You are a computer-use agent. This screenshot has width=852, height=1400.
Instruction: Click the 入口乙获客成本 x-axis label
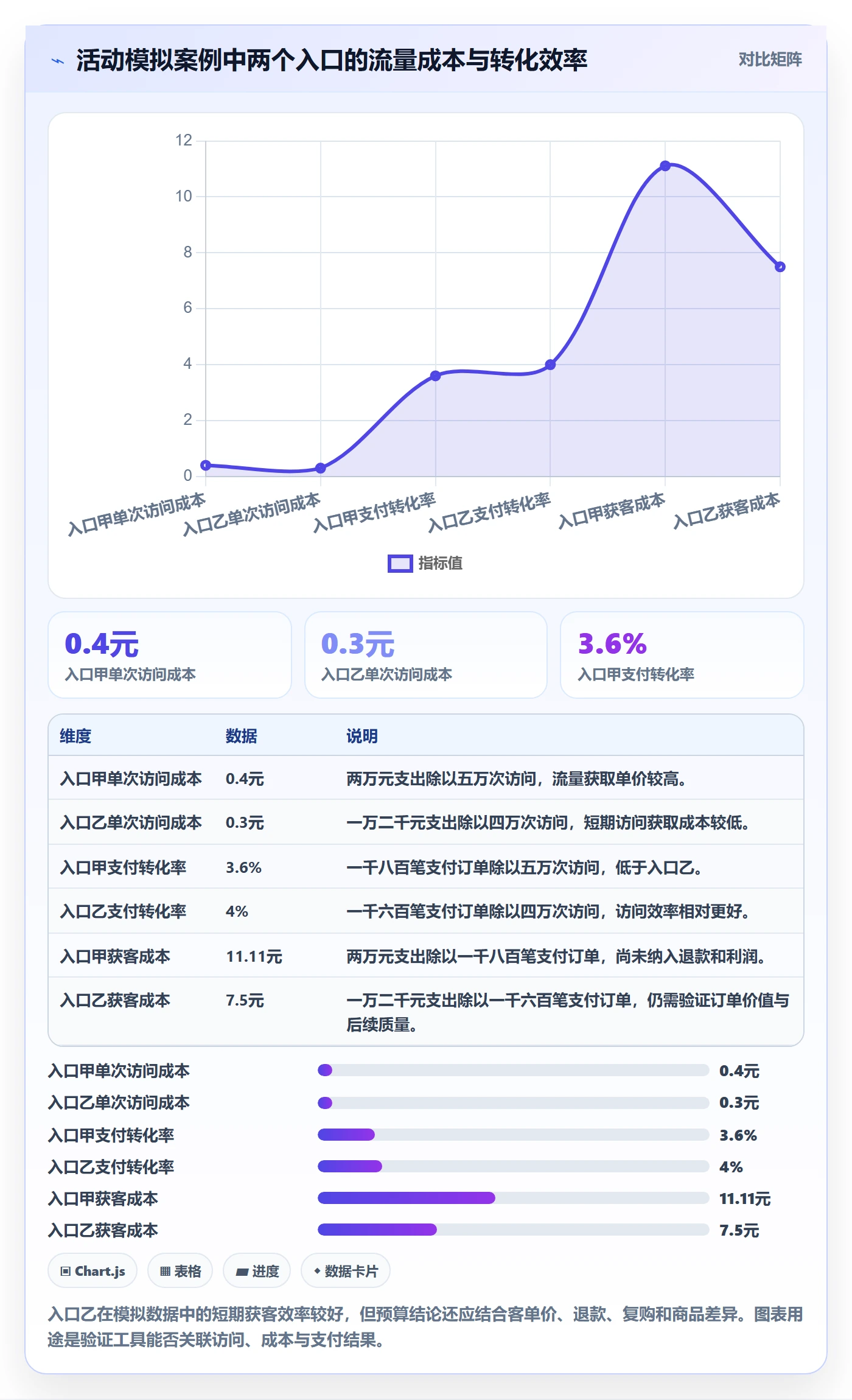[x=727, y=511]
